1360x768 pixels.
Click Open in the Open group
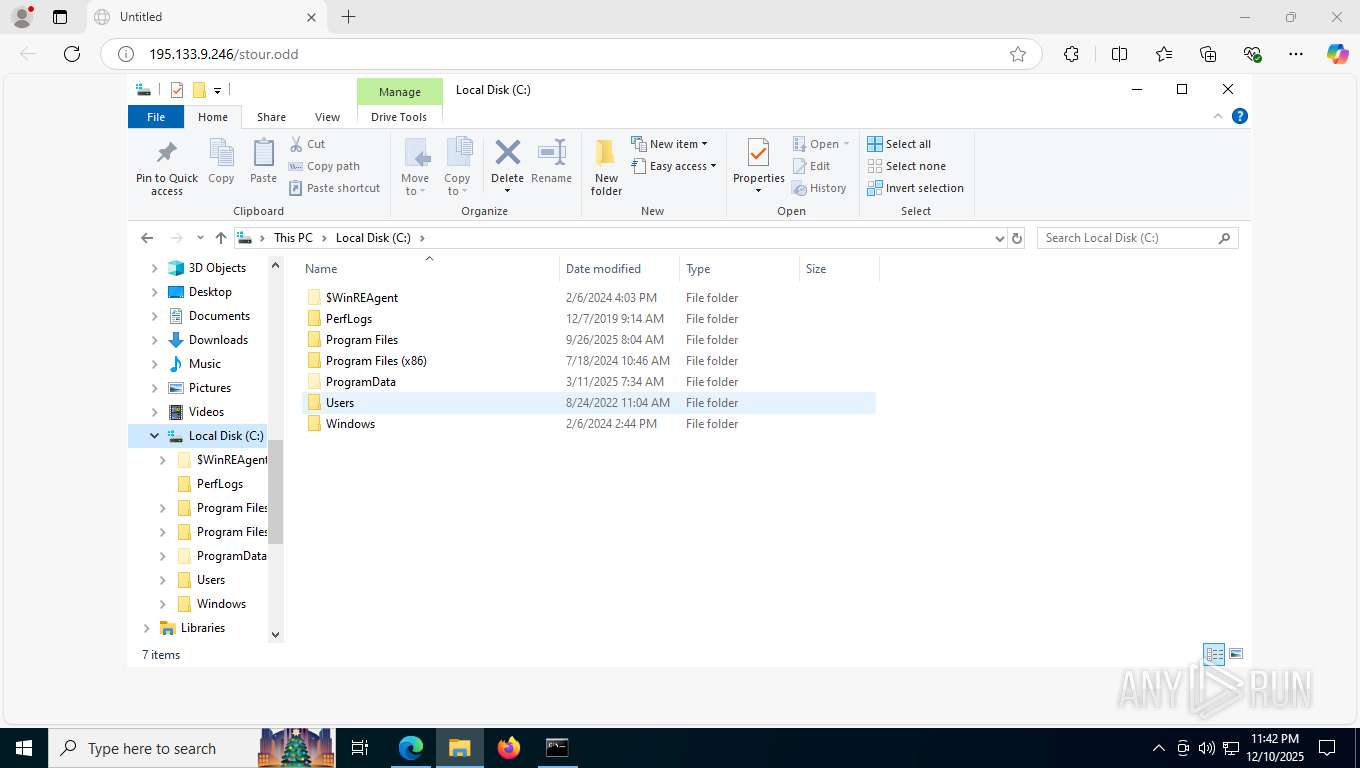pos(821,144)
